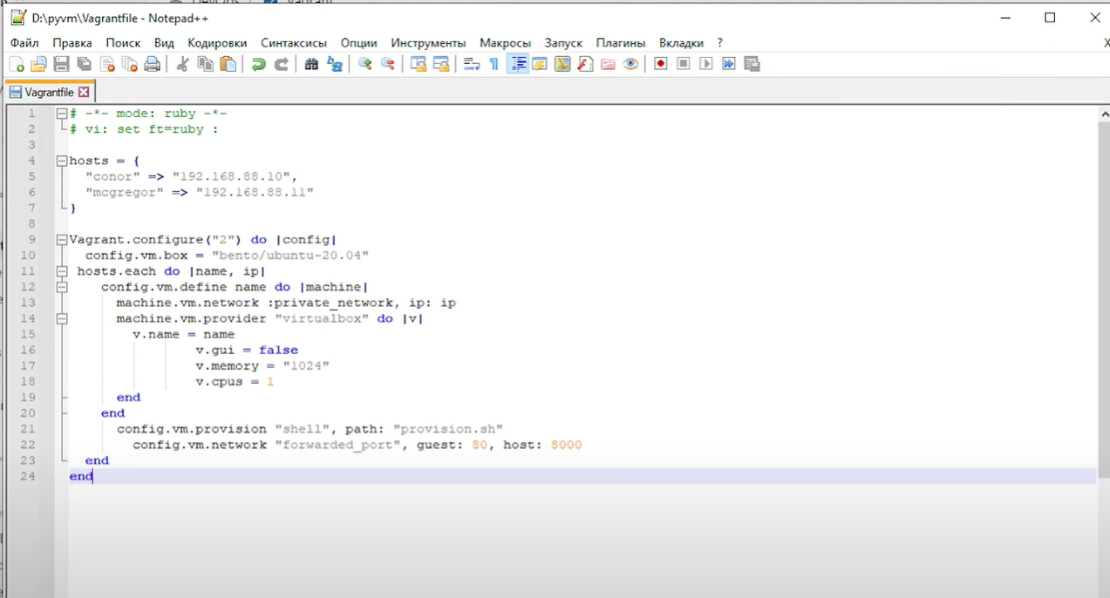The width and height of the screenshot is (1110, 598).
Task: Close the Vagrantfile tab with its X
Action: 85,90
